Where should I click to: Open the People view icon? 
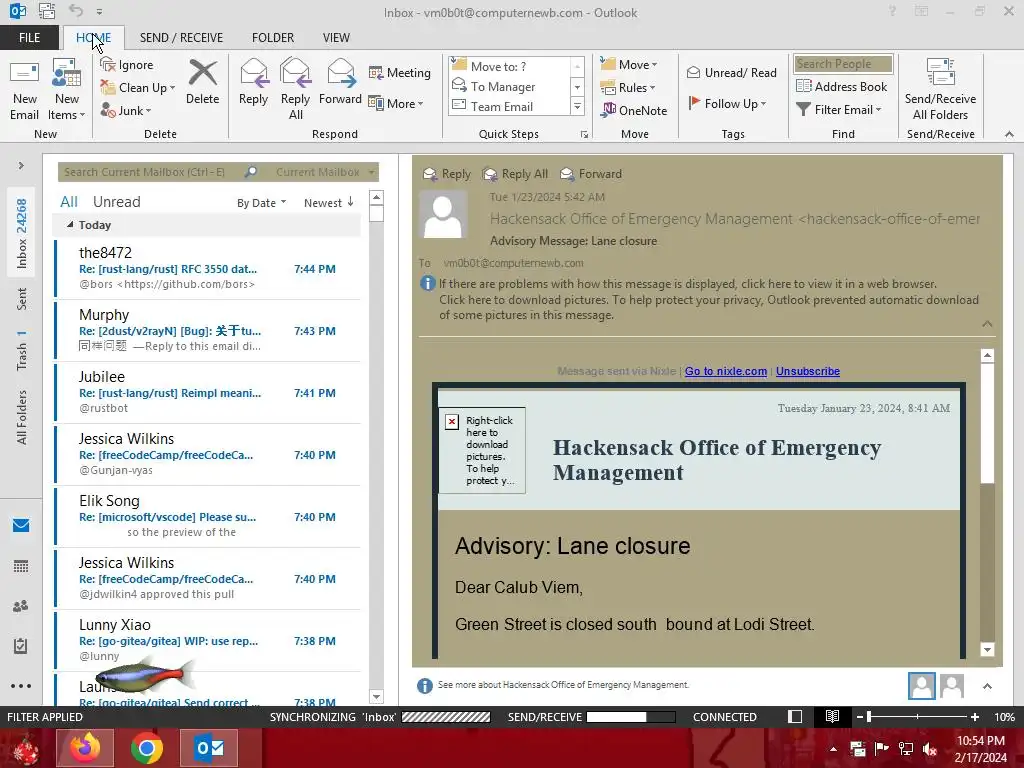[x=21, y=606]
